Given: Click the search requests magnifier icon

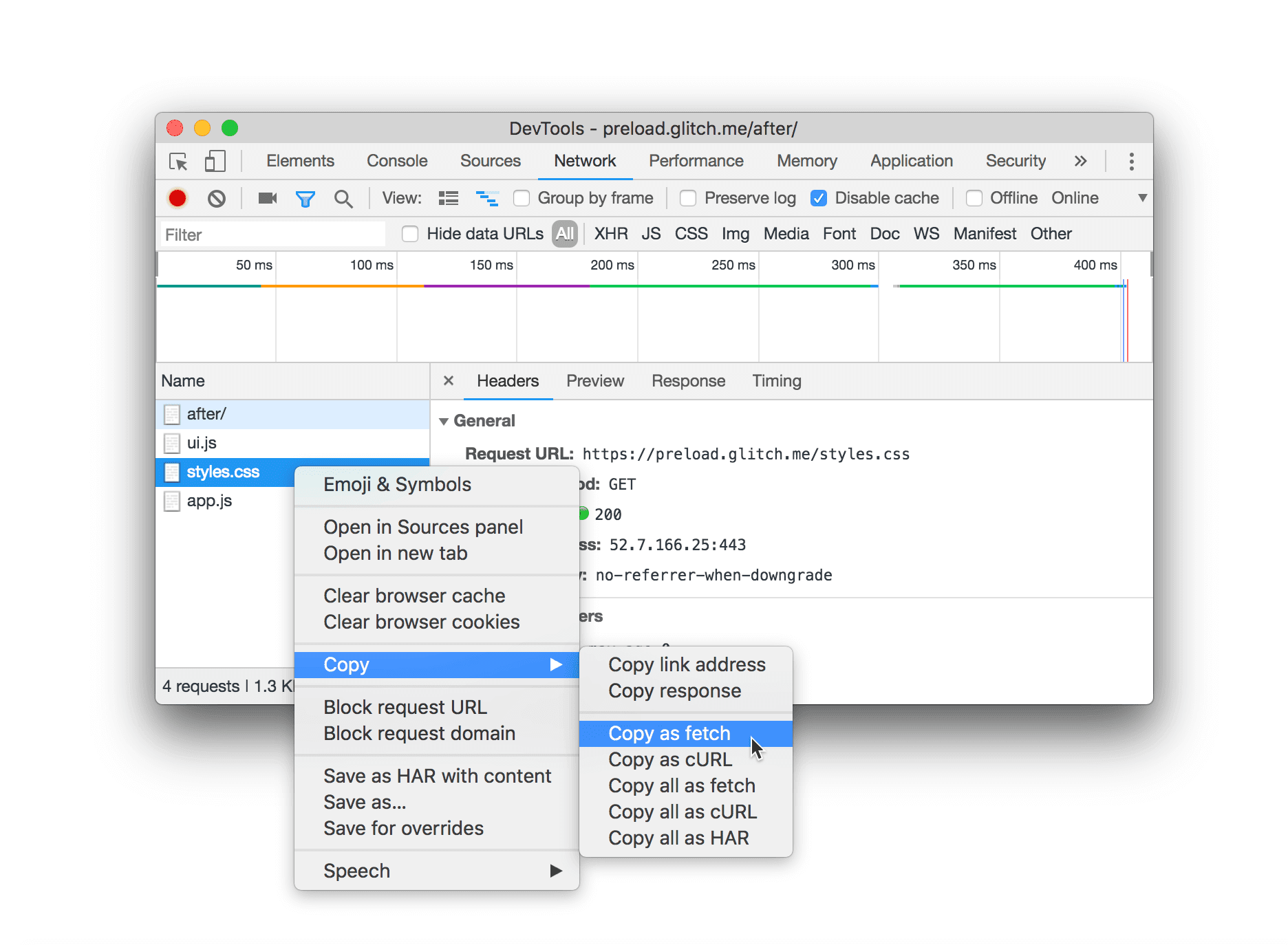Looking at the screenshot, I should (344, 198).
